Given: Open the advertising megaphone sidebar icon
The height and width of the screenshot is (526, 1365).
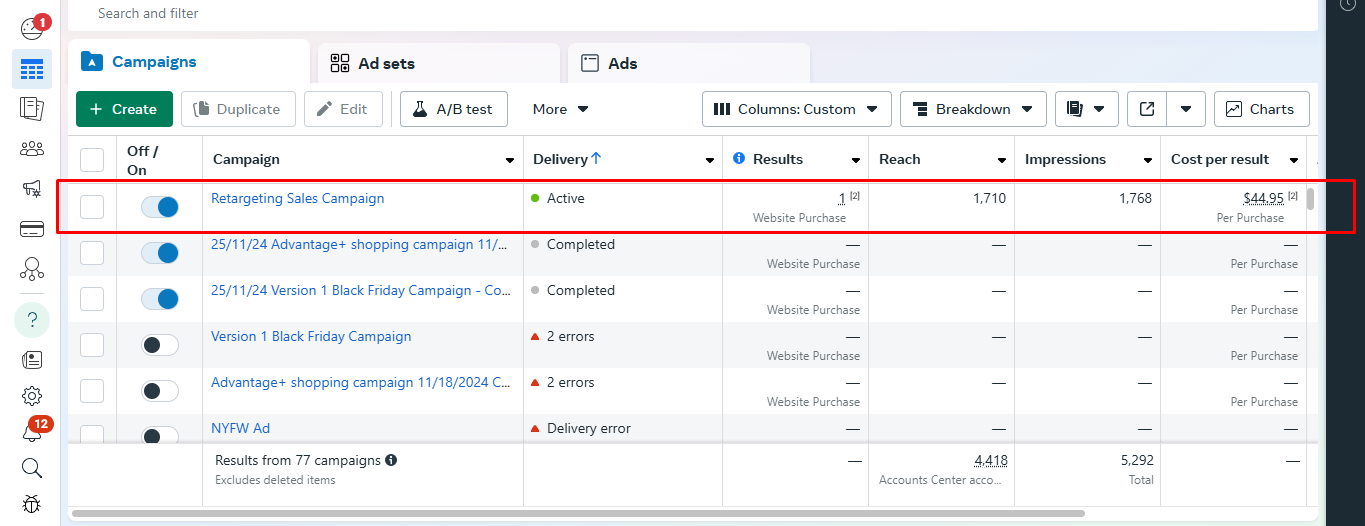Looking at the screenshot, I should [32, 189].
